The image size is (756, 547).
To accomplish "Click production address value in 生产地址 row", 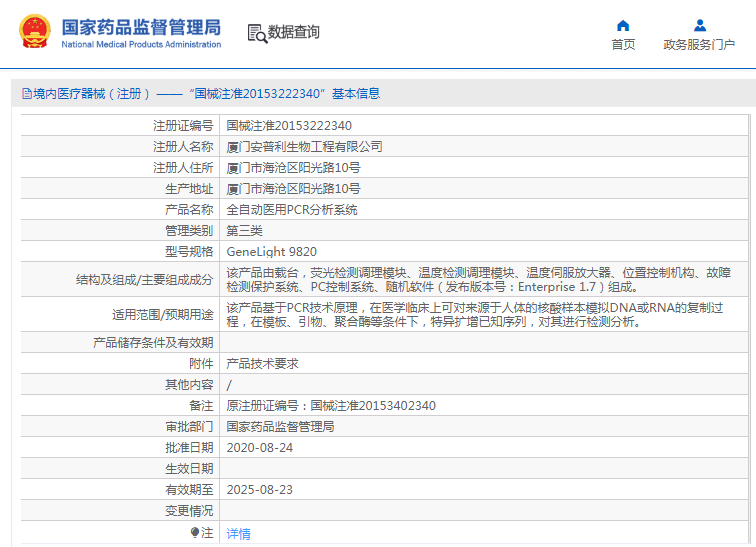I will [293, 188].
